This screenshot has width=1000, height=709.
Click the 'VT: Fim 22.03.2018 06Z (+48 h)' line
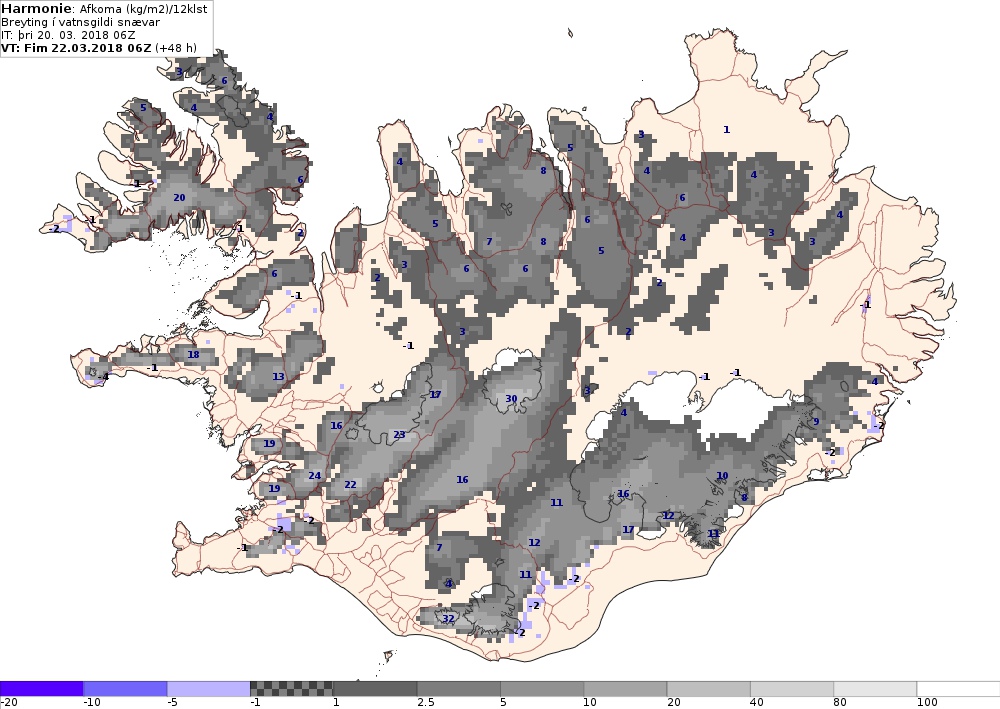click(99, 48)
